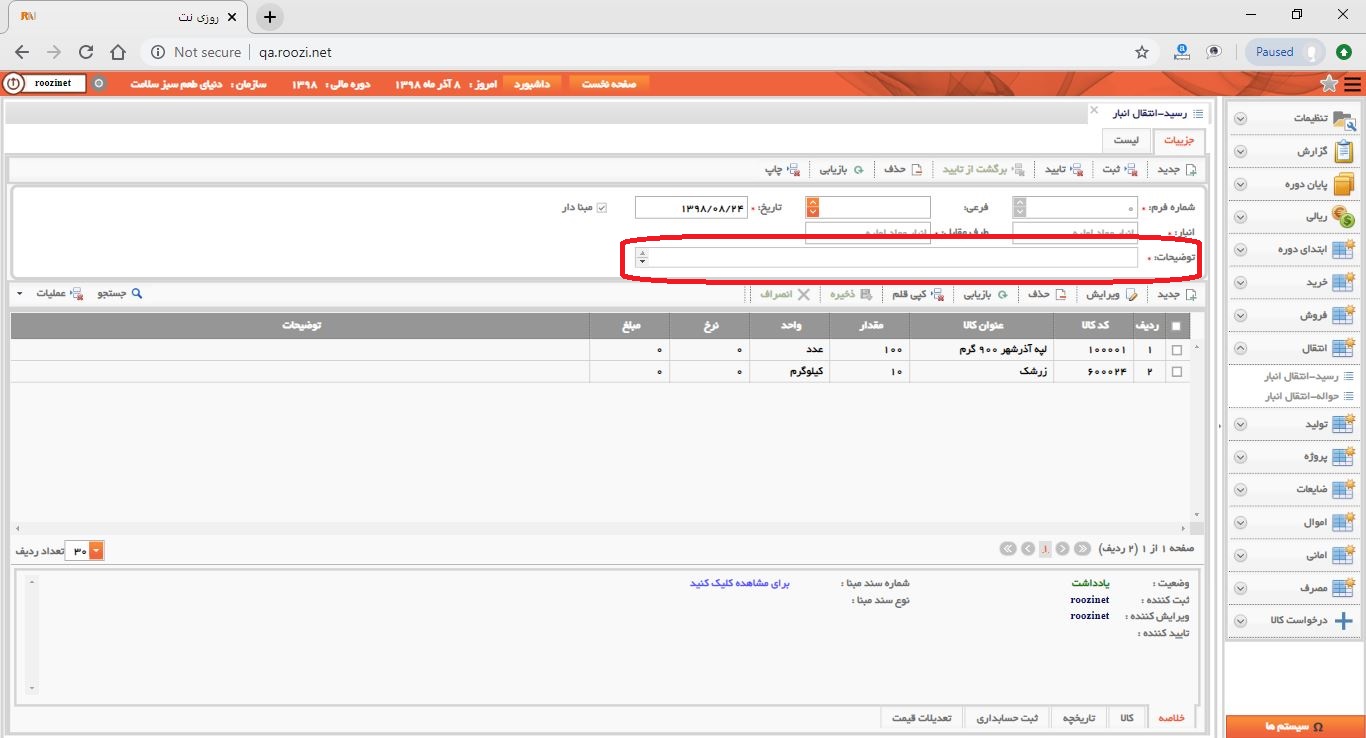1366x738 pixels.
Task: Expand the پروژه sidebar section
Action: (1241, 457)
